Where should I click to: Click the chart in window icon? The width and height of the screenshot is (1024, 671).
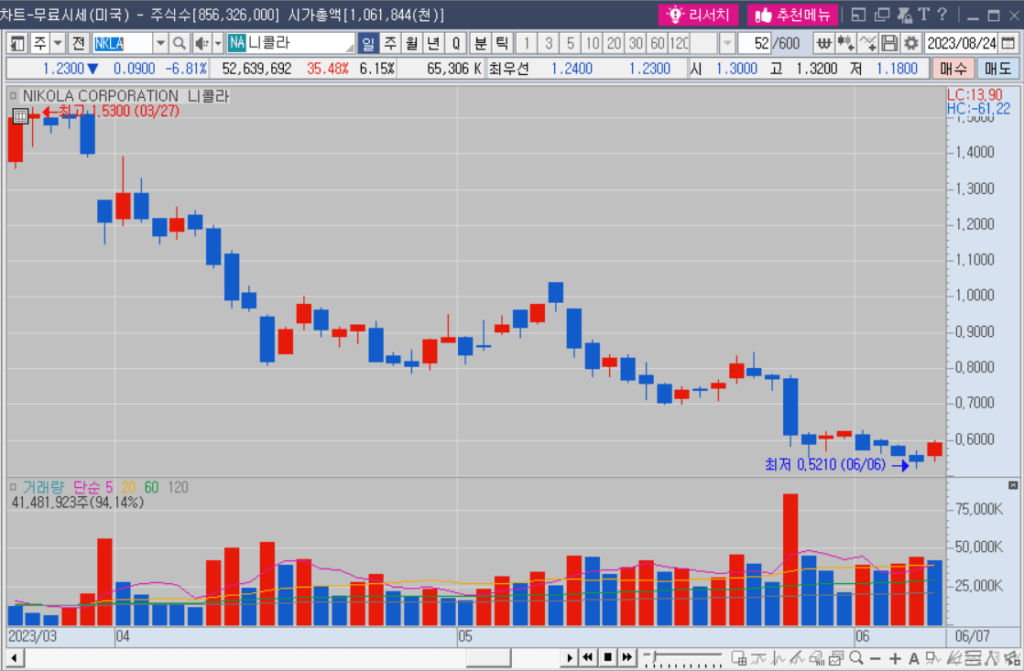pyautogui.click(x=836, y=658)
